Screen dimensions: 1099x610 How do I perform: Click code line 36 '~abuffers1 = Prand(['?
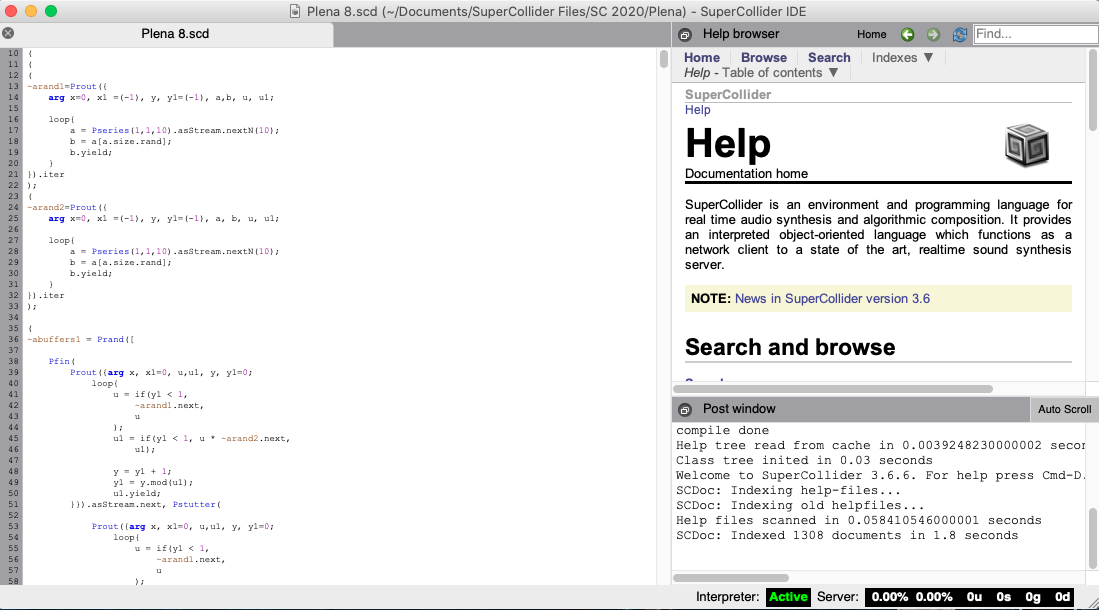coord(81,339)
